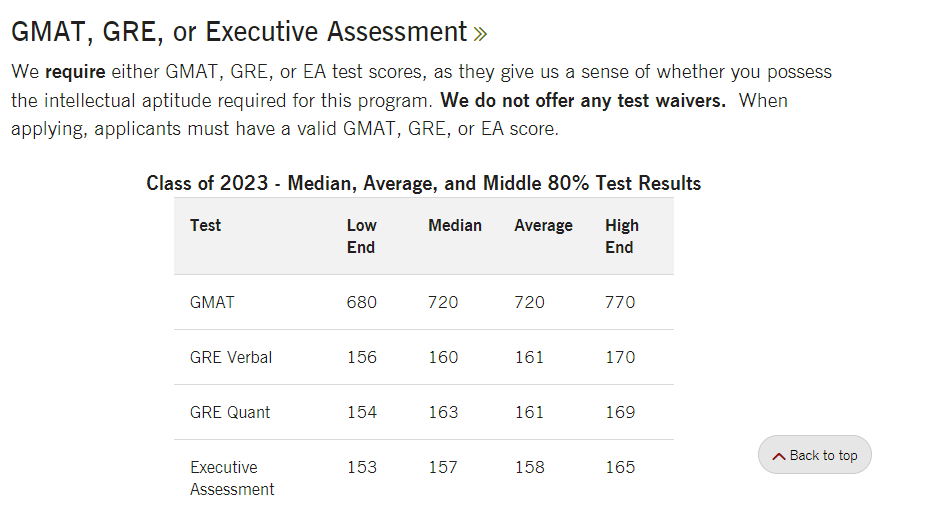
Task: Select the GRE Quant row label
Action: (229, 412)
